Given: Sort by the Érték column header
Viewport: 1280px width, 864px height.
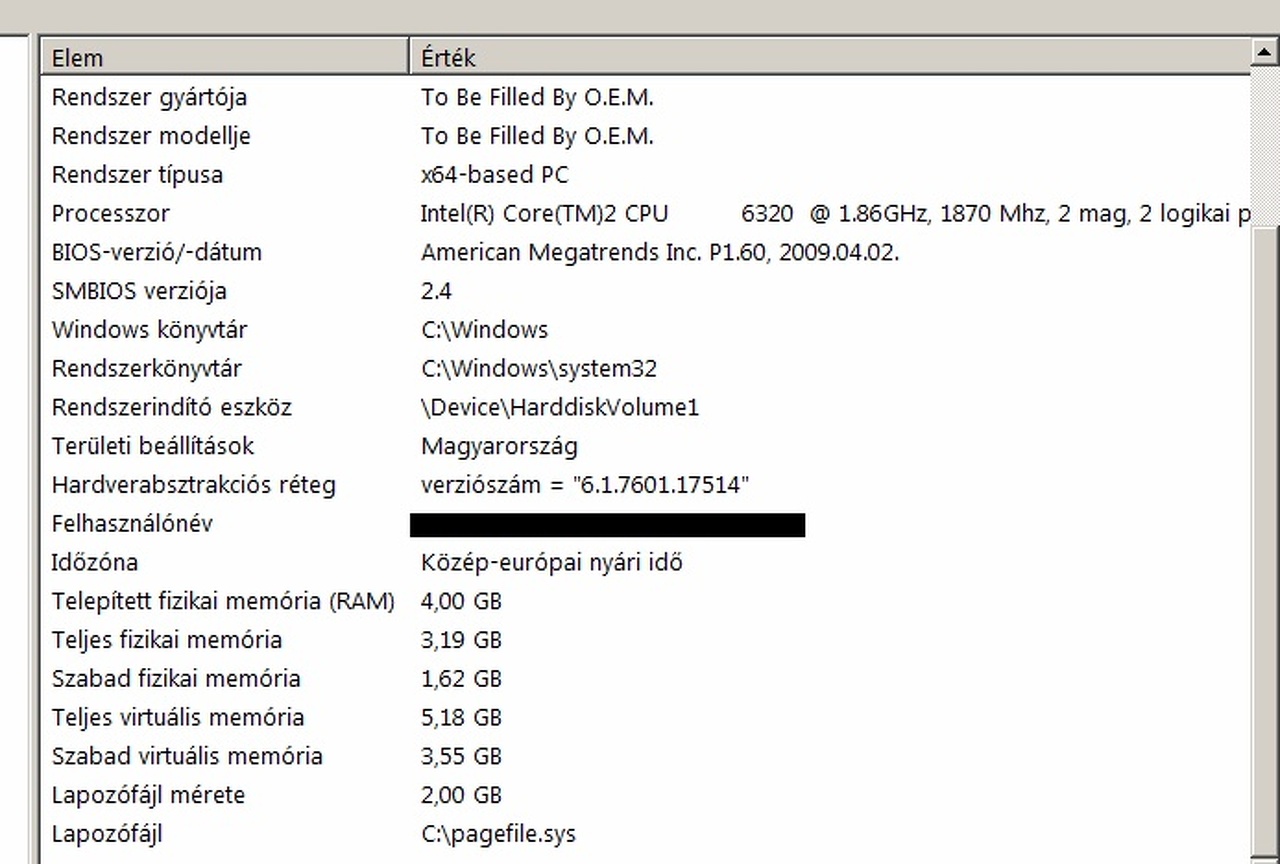Looking at the screenshot, I should pyautogui.click(x=830, y=58).
